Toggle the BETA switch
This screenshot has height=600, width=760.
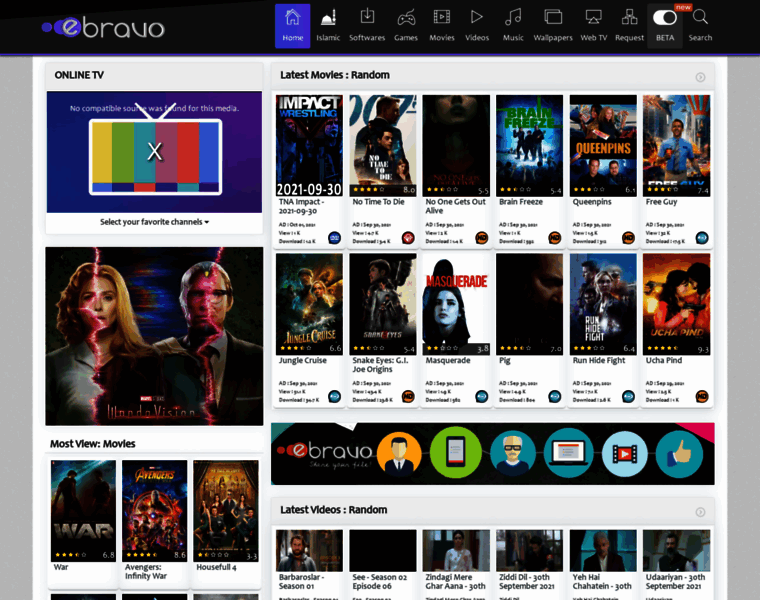(x=664, y=18)
